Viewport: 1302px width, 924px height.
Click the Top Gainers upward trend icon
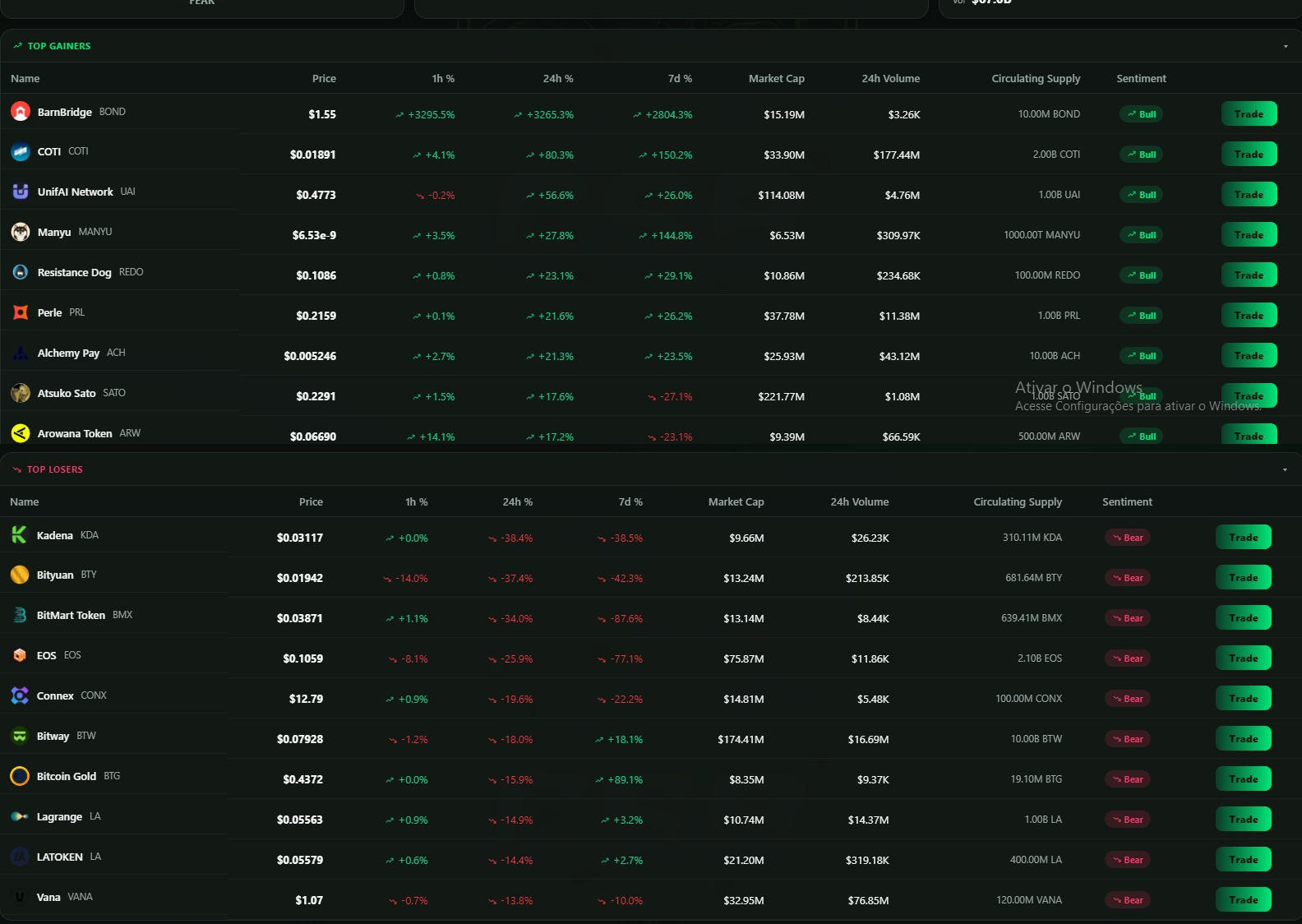point(17,46)
